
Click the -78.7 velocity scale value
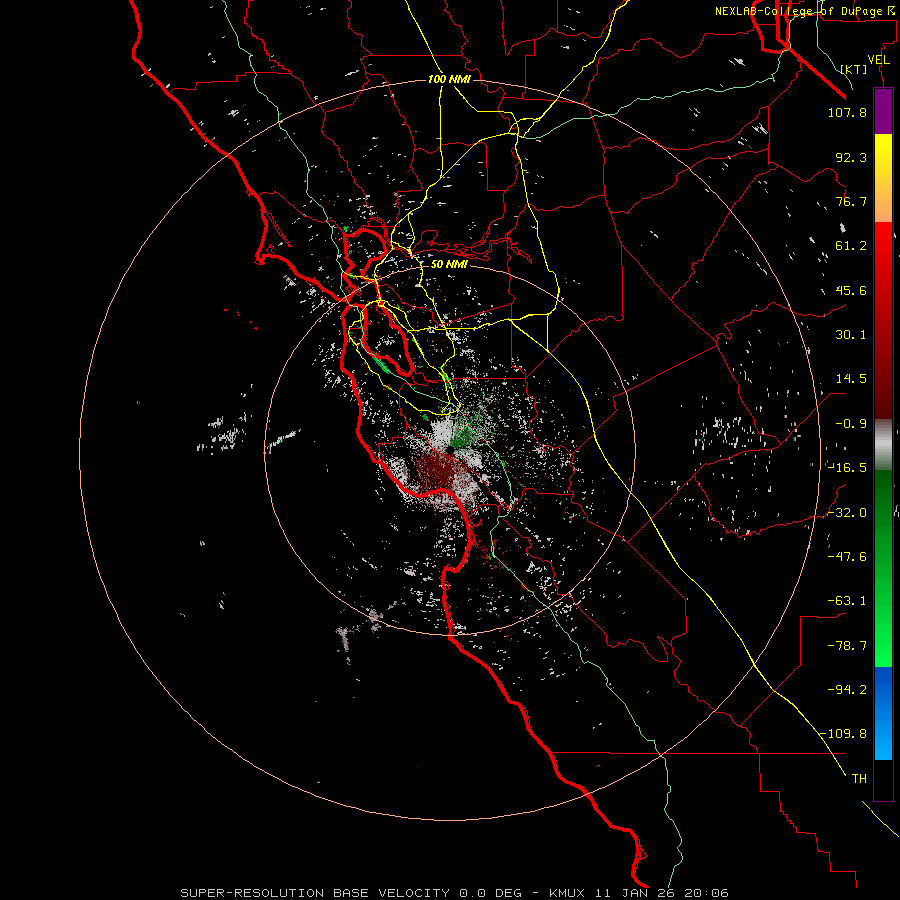[847, 646]
